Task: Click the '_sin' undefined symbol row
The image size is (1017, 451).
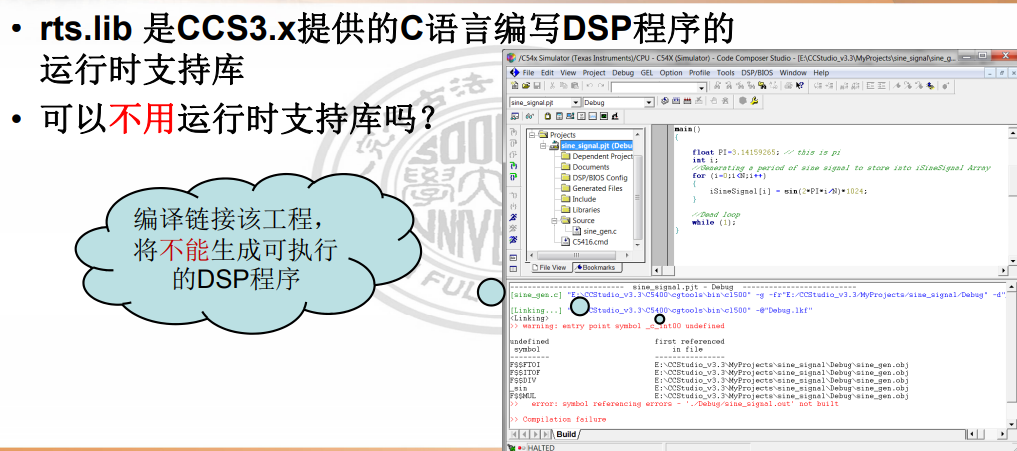Action: click(710, 388)
